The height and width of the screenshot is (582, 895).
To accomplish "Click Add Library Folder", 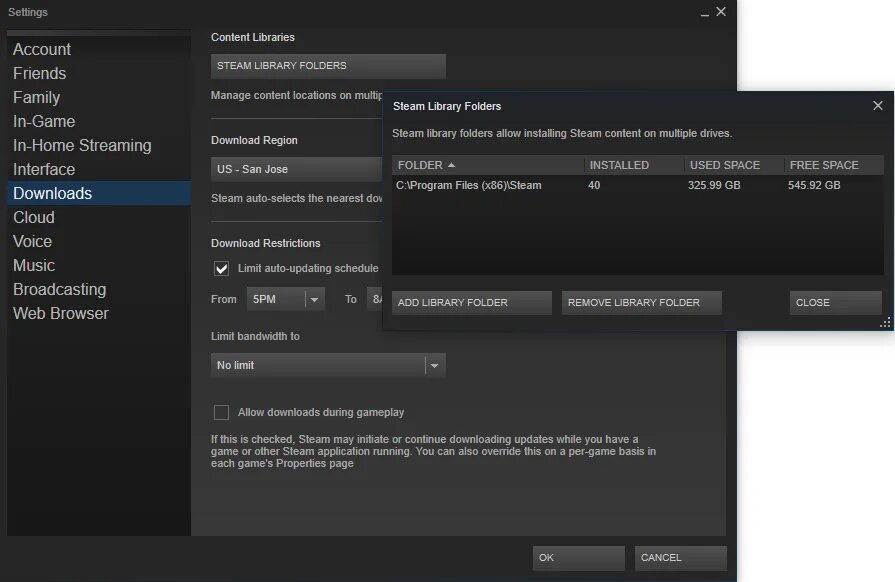I will point(471,303).
